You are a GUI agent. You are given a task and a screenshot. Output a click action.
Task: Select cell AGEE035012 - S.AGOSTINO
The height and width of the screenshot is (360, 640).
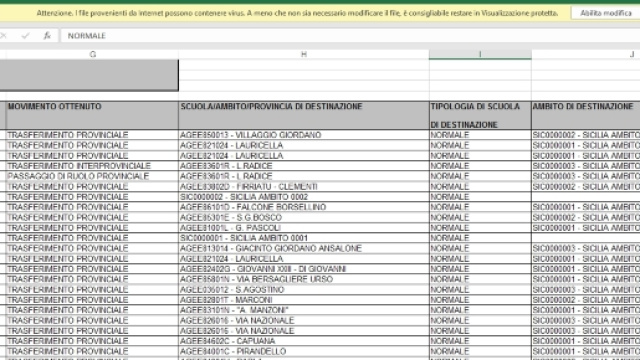pyautogui.click(x=304, y=290)
